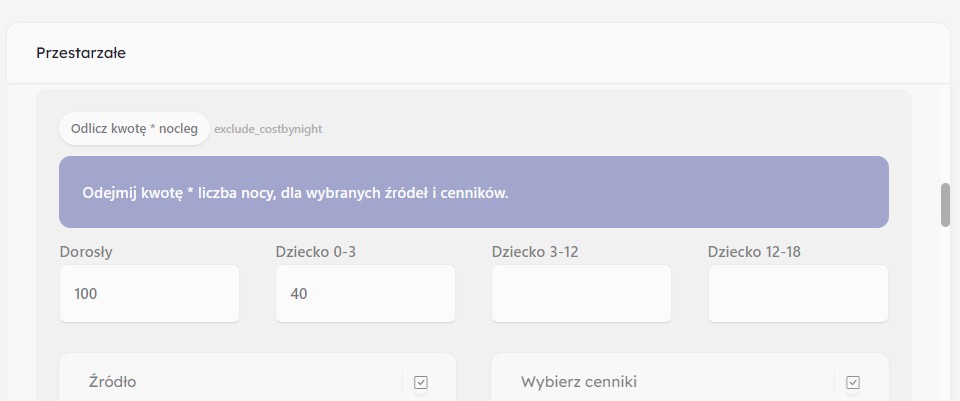
Task: Click the select-all icon in Wybierz cenniki panel
Action: pyautogui.click(x=853, y=382)
